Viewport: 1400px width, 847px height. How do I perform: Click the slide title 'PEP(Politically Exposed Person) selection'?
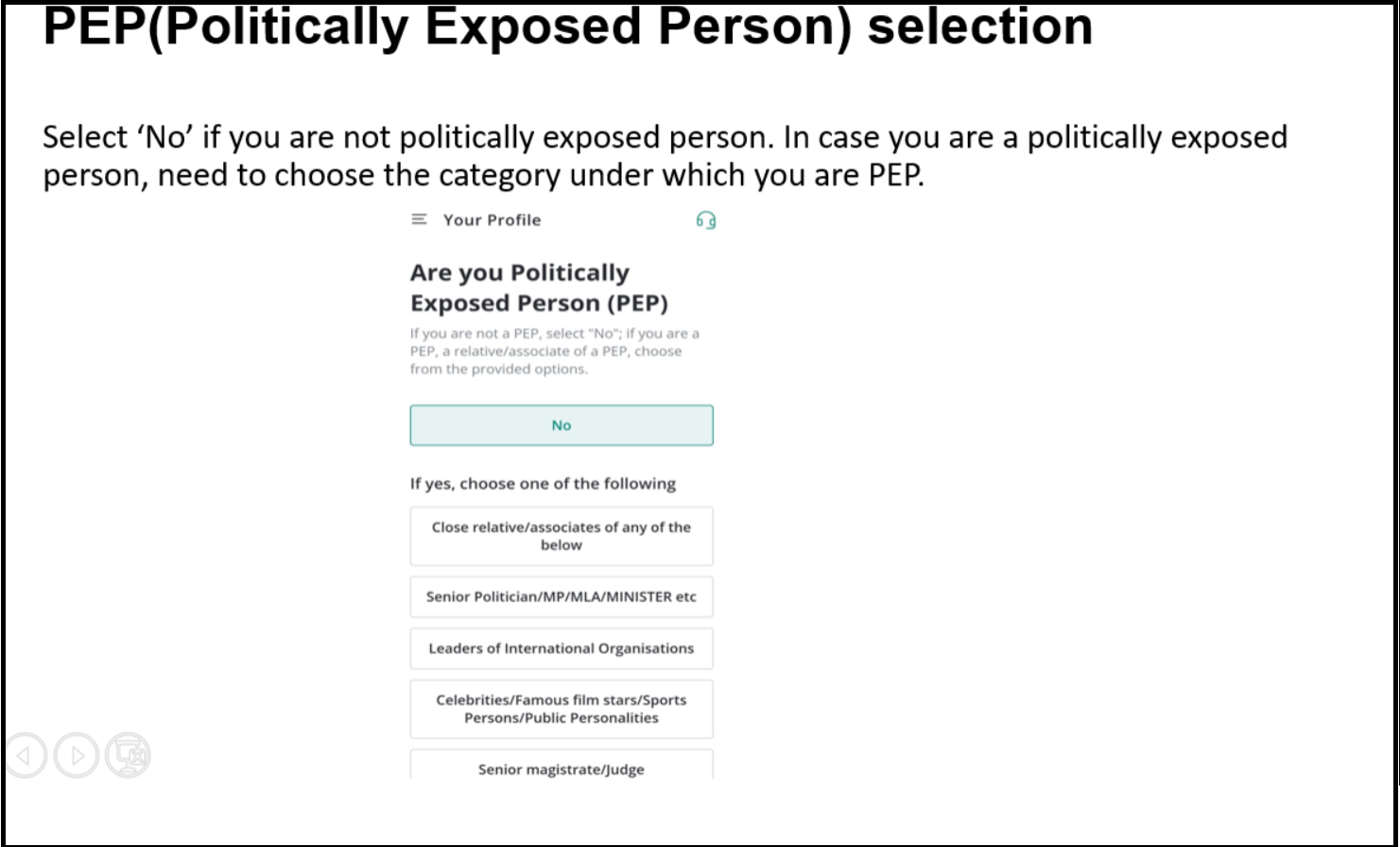tap(568, 26)
